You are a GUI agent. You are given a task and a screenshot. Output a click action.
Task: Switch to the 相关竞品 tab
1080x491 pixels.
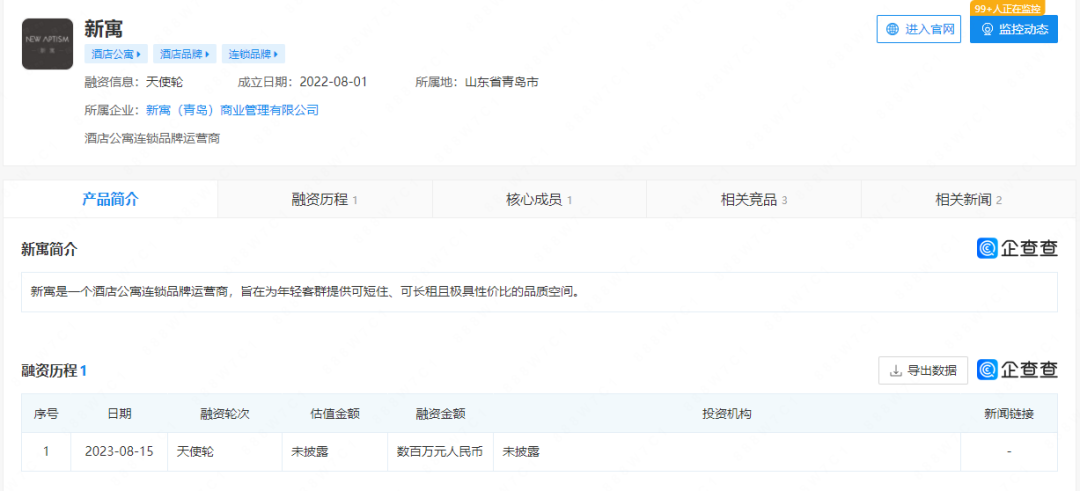(x=754, y=199)
